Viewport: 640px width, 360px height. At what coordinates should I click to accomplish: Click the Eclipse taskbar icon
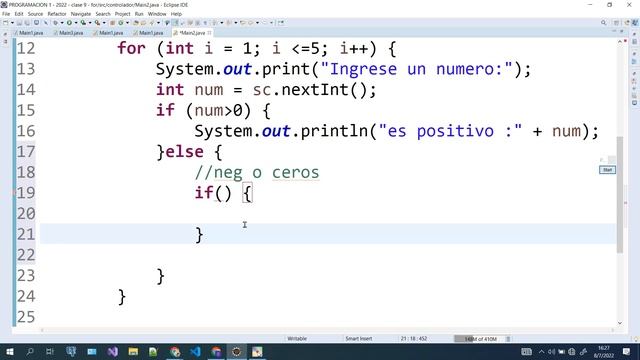236,351
